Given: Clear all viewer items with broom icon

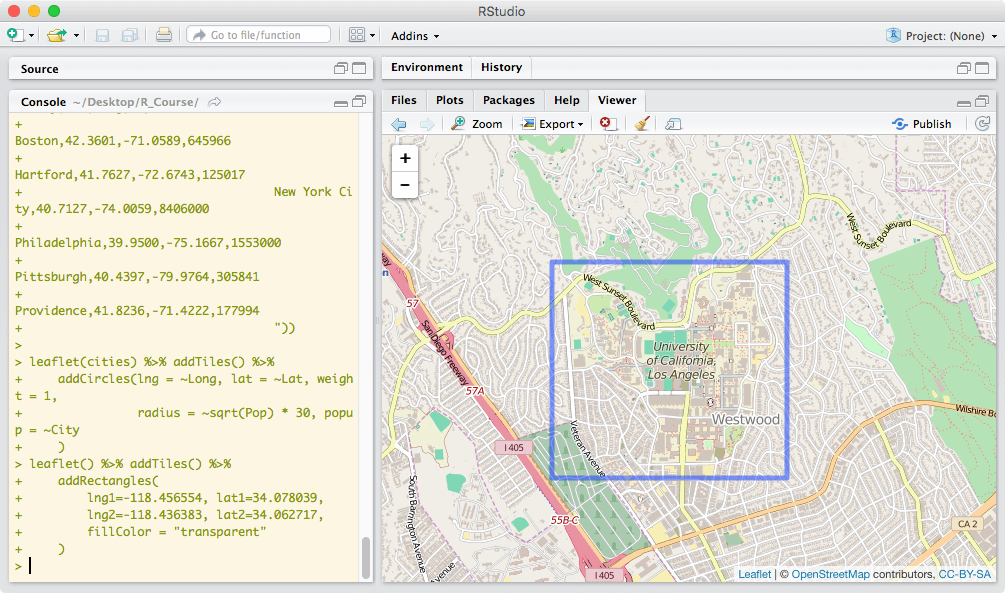Looking at the screenshot, I should coord(641,124).
